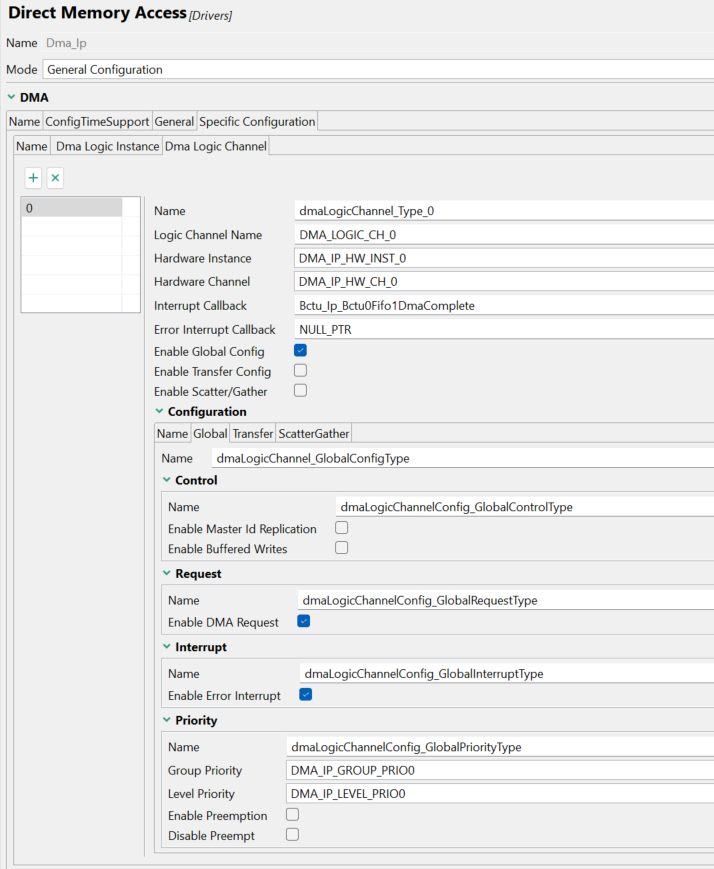Click the dmaLogicChannel_GlobalConfigType name field
The width and height of the screenshot is (714, 869).
(462, 458)
